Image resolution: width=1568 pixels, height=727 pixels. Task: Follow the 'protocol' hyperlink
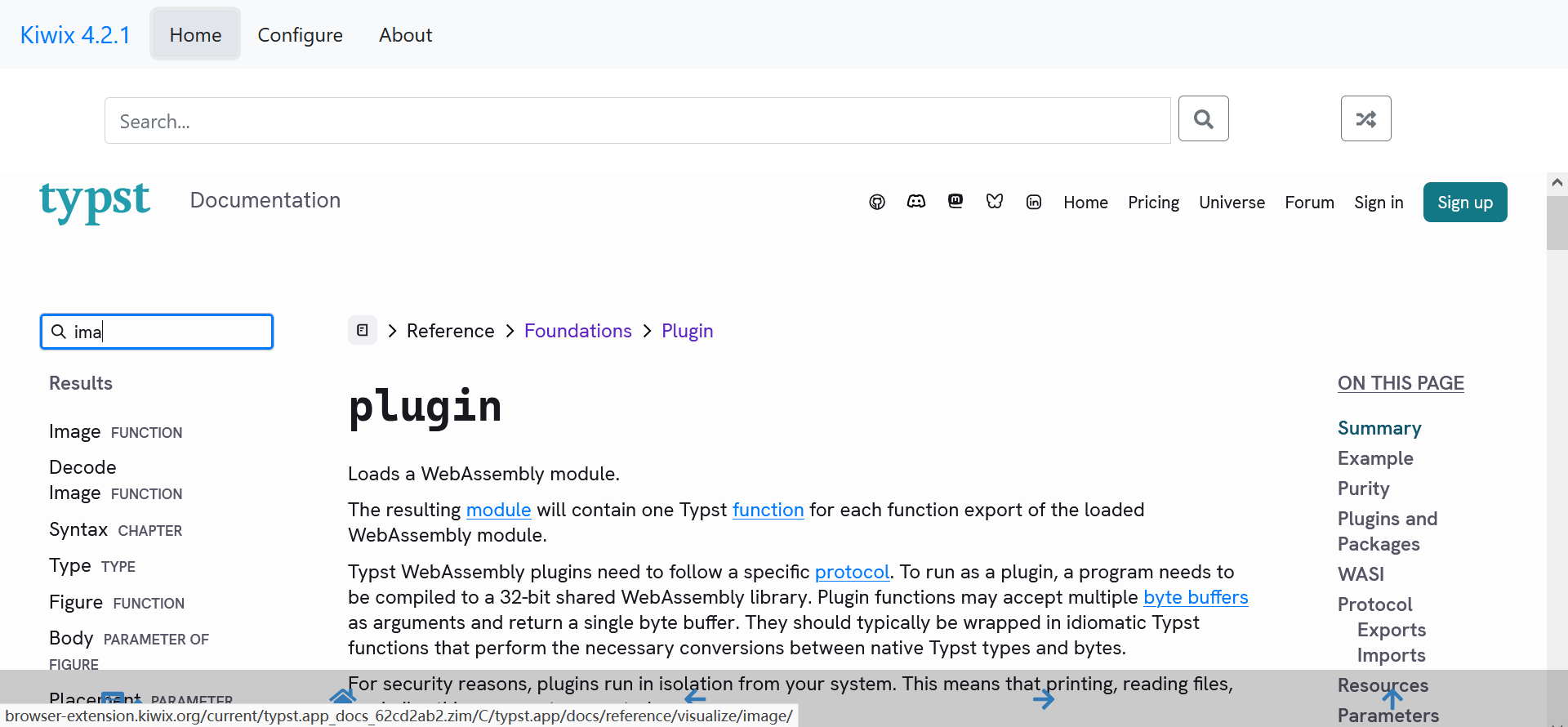pos(852,572)
